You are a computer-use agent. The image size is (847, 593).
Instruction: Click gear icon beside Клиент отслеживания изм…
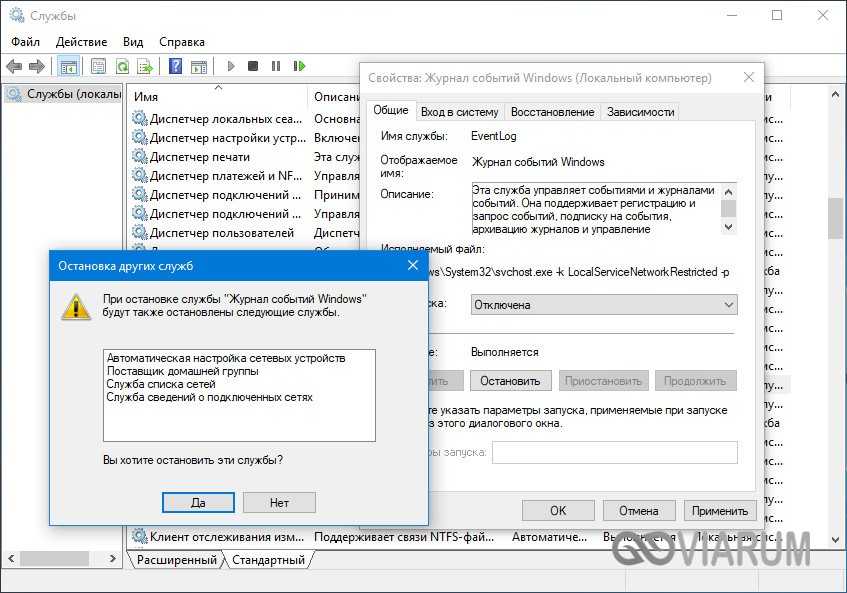click(140, 536)
